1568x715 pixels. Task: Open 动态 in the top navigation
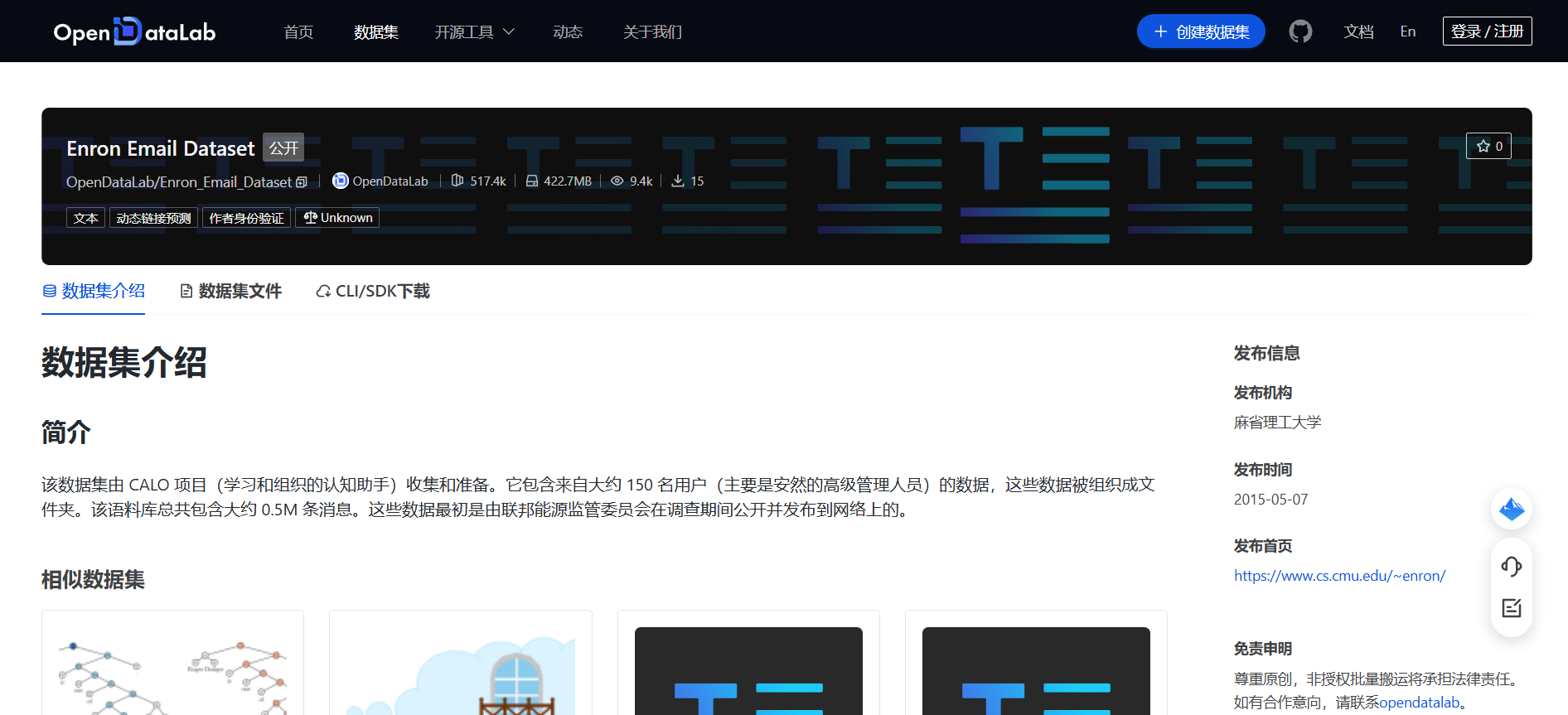pyautogui.click(x=568, y=31)
